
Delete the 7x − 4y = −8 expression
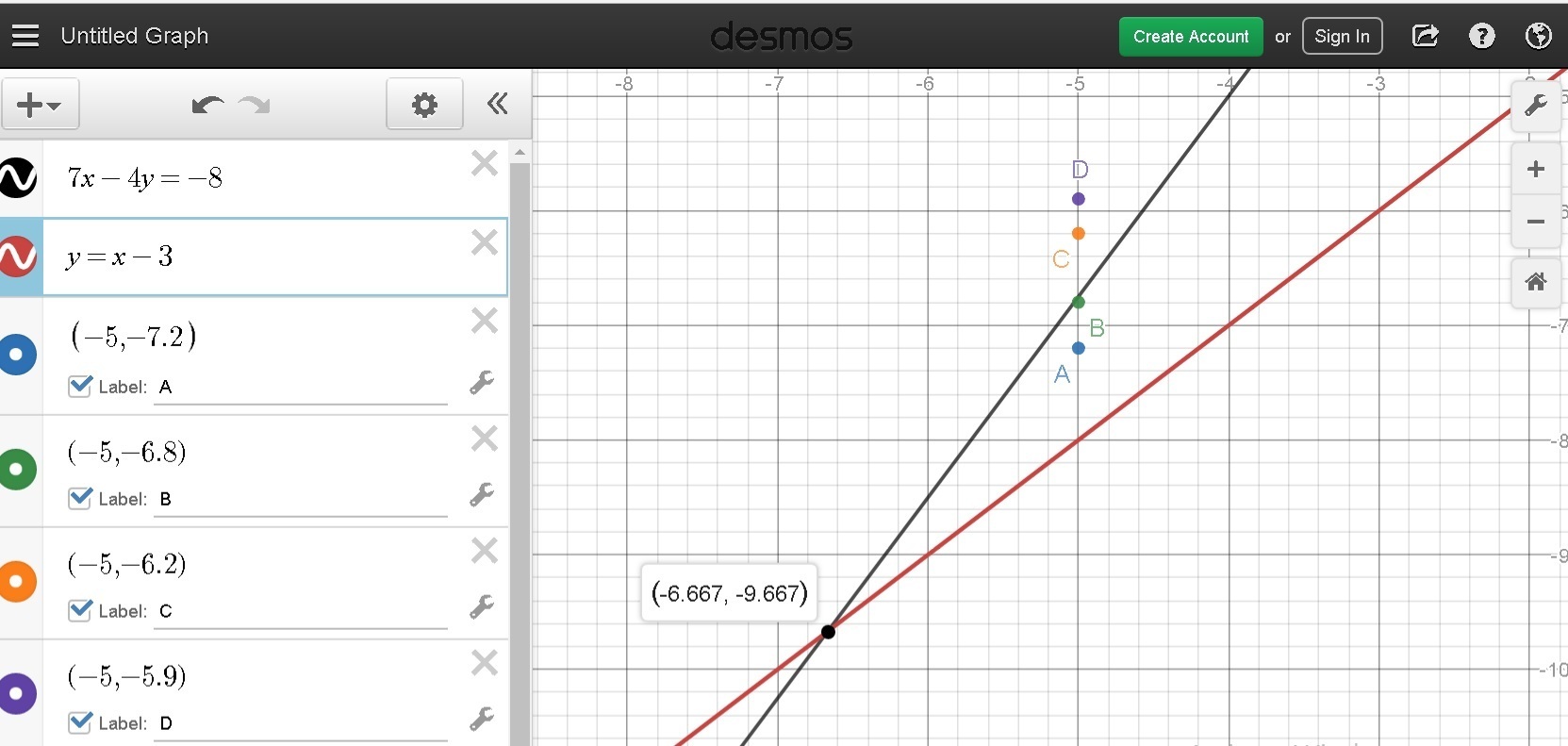(485, 164)
